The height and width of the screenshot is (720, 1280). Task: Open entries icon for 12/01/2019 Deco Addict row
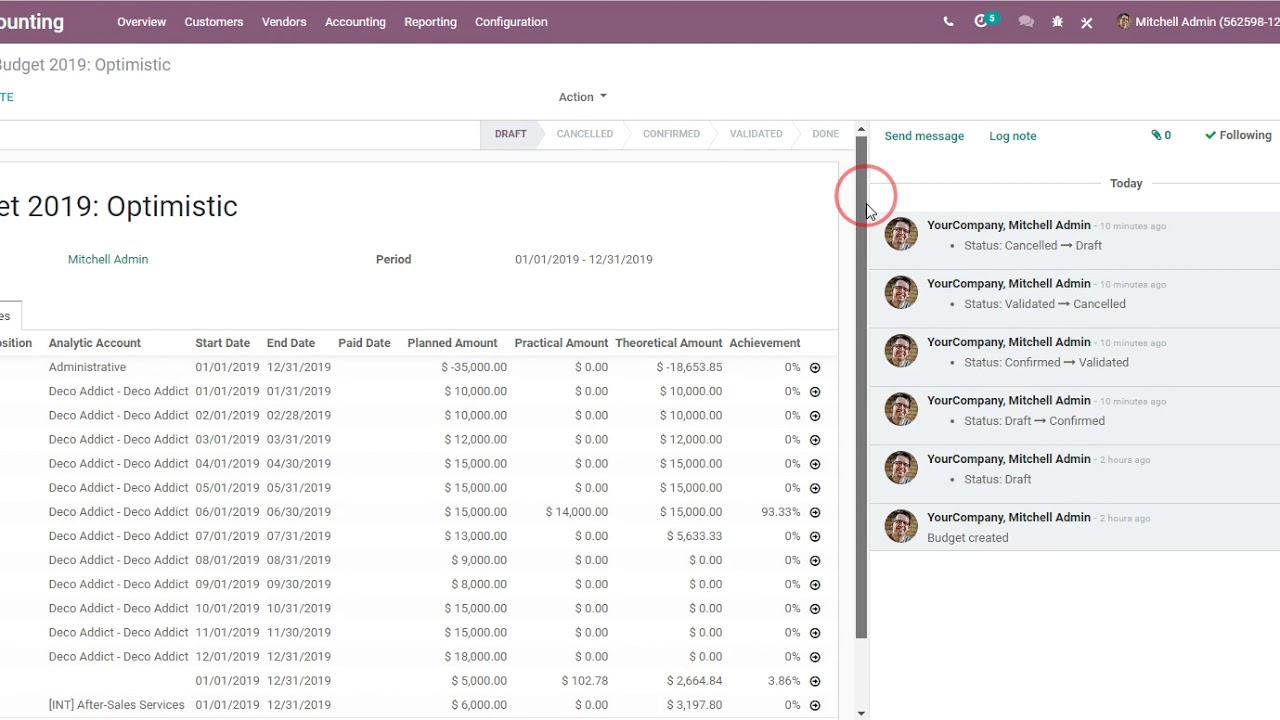[x=815, y=657]
